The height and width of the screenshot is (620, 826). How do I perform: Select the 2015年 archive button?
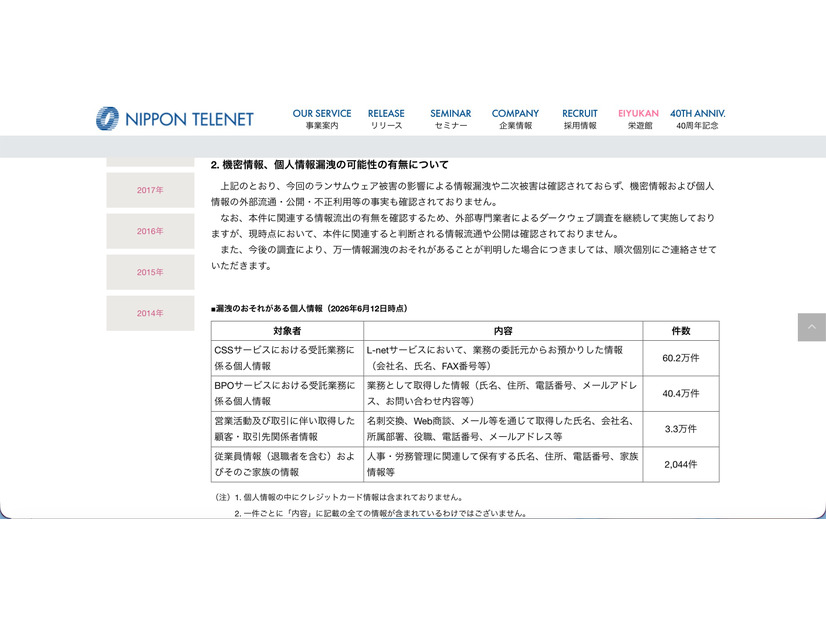coord(150,272)
